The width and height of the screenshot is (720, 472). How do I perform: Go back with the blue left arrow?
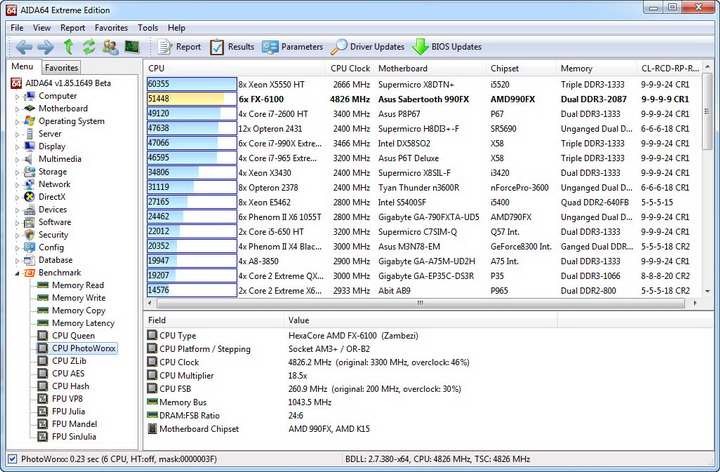(24, 47)
